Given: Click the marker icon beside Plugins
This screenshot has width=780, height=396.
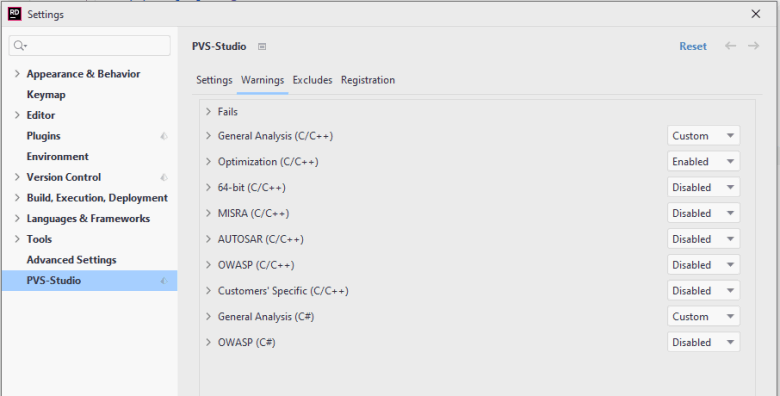Looking at the screenshot, I should tap(164, 136).
